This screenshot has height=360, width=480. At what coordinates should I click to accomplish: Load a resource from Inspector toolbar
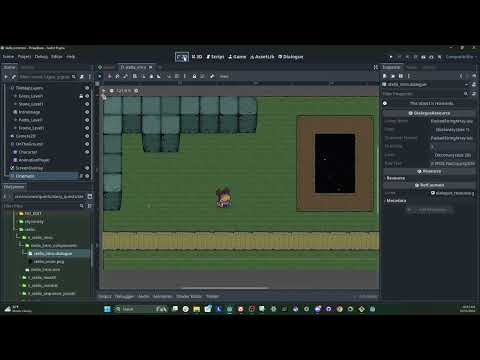[x=393, y=76]
